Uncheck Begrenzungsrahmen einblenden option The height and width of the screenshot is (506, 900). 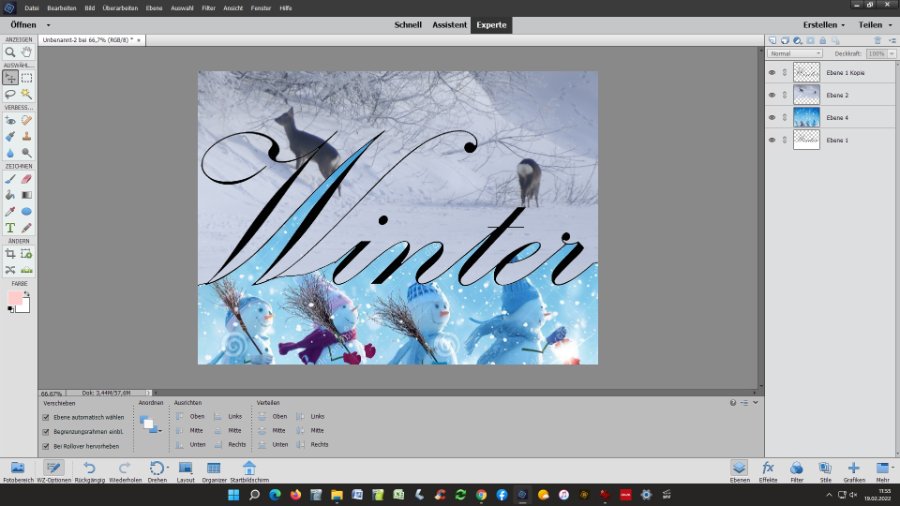tap(46, 431)
